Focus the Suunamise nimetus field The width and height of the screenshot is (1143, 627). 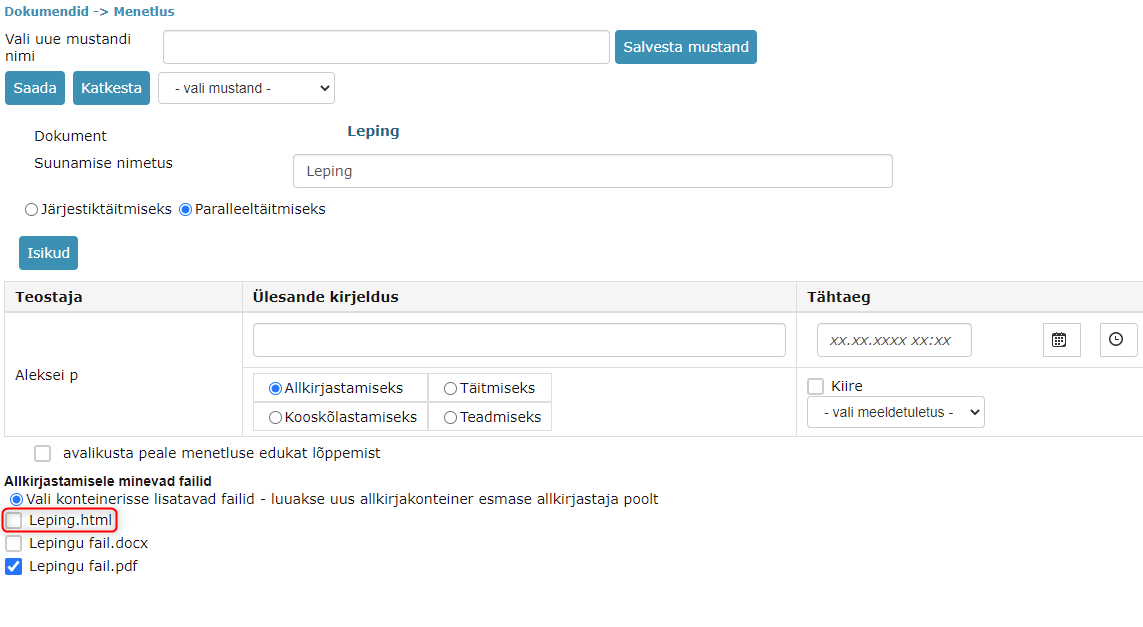(x=593, y=171)
